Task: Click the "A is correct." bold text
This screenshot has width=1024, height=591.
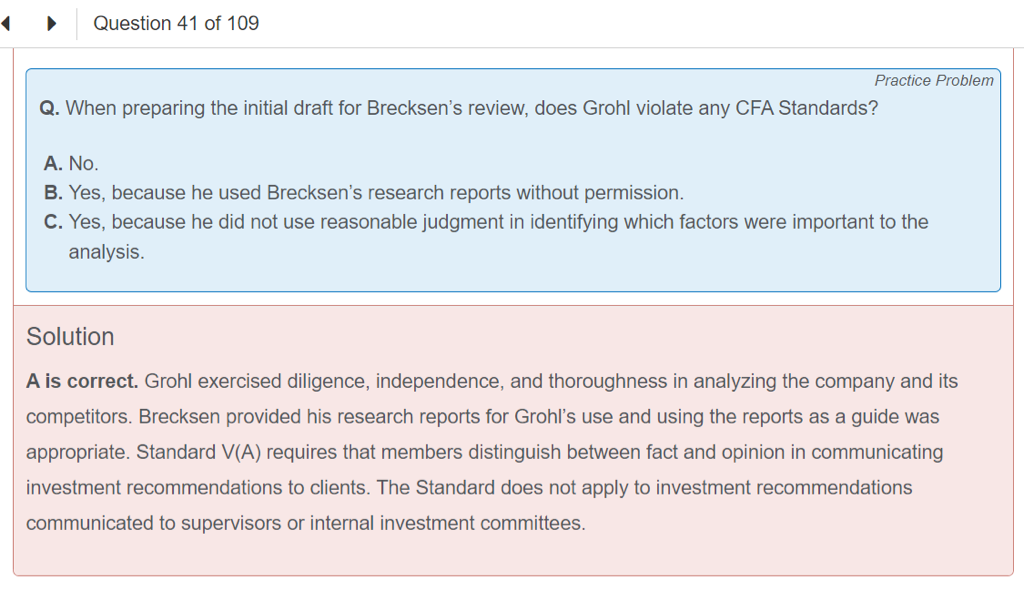Action: coord(82,381)
